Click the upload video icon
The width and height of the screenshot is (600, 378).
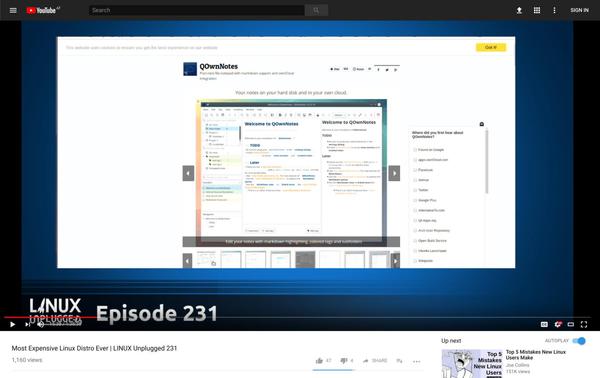tap(519, 10)
